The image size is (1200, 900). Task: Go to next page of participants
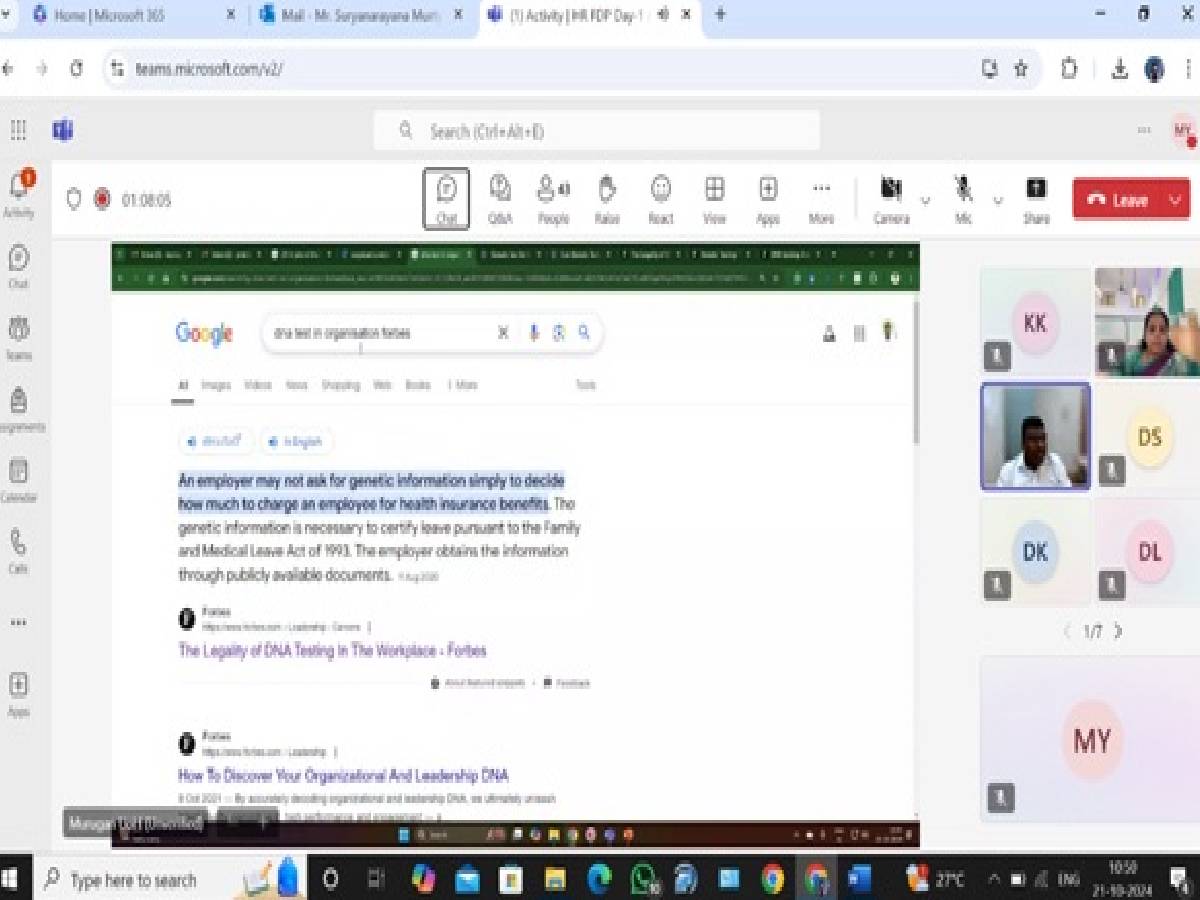pos(1119,631)
